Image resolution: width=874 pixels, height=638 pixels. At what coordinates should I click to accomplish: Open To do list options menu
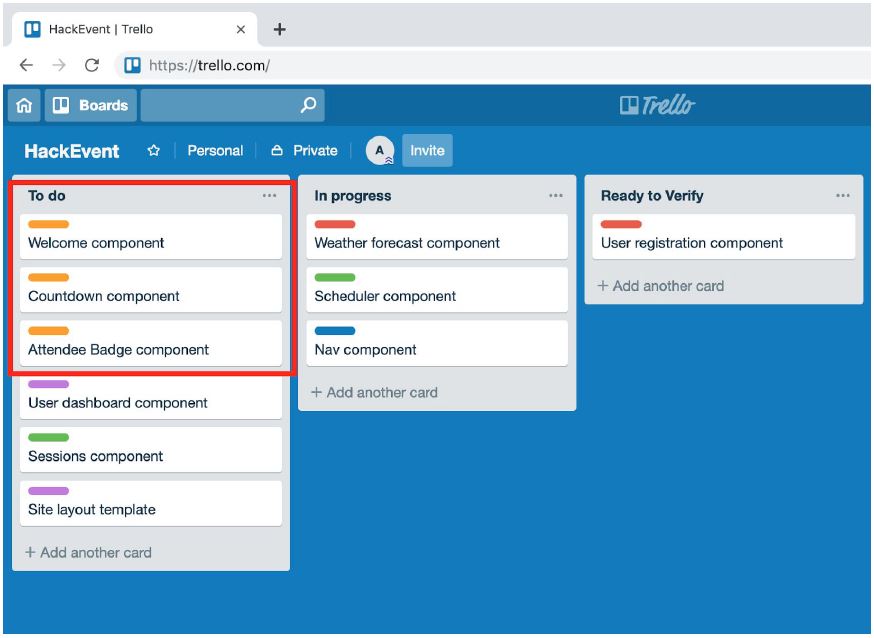point(269,196)
